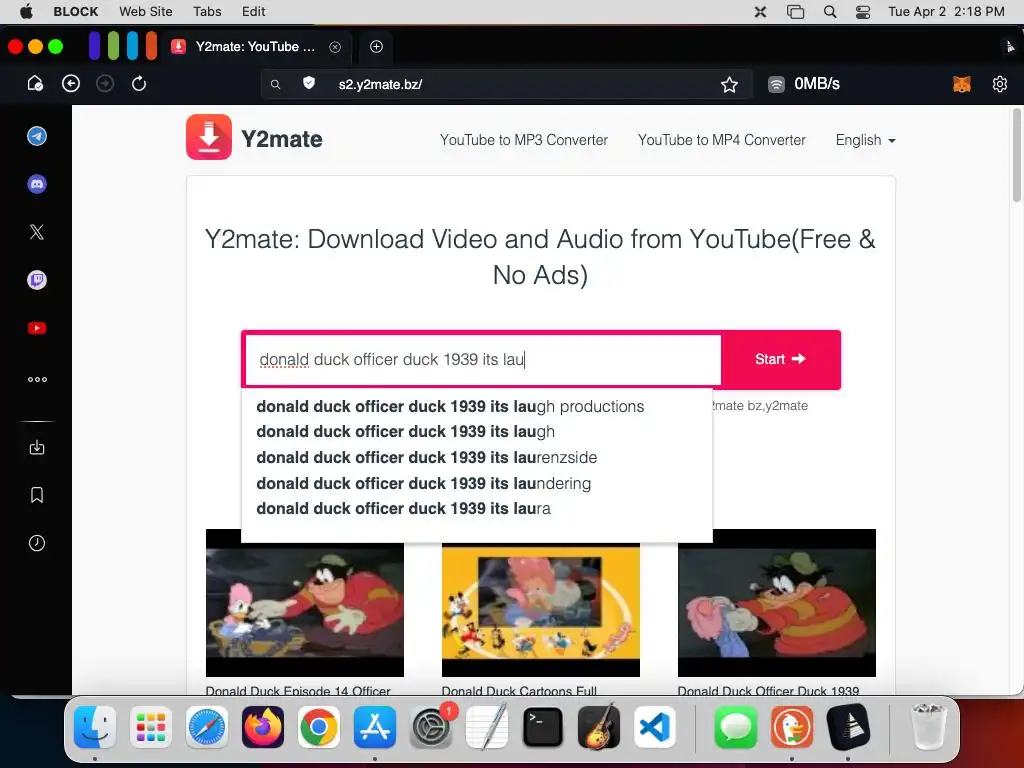Screen dimensions: 1024x768
Task: Open System Settings from the Dock
Action: (x=431, y=727)
